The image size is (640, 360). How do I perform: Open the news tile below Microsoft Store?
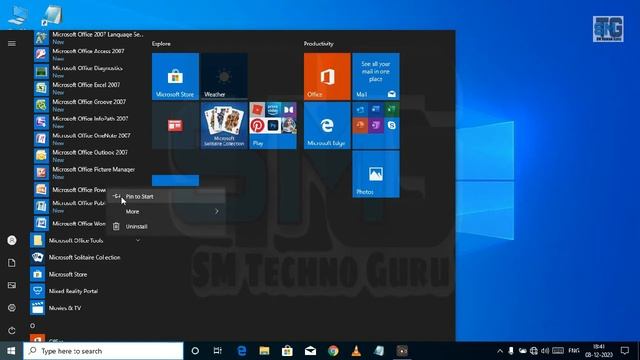(x=176, y=125)
